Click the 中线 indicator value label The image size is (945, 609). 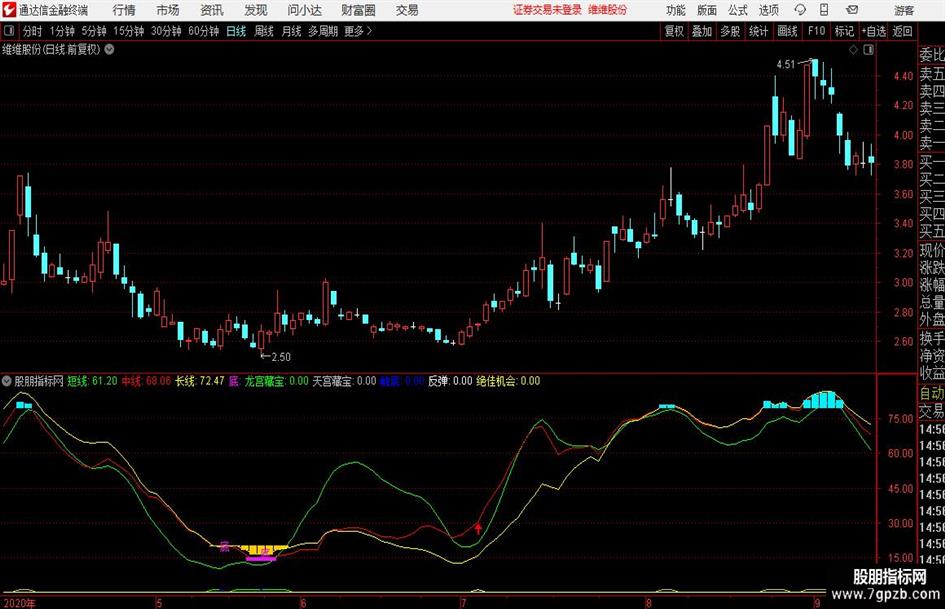click(x=146, y=381)
